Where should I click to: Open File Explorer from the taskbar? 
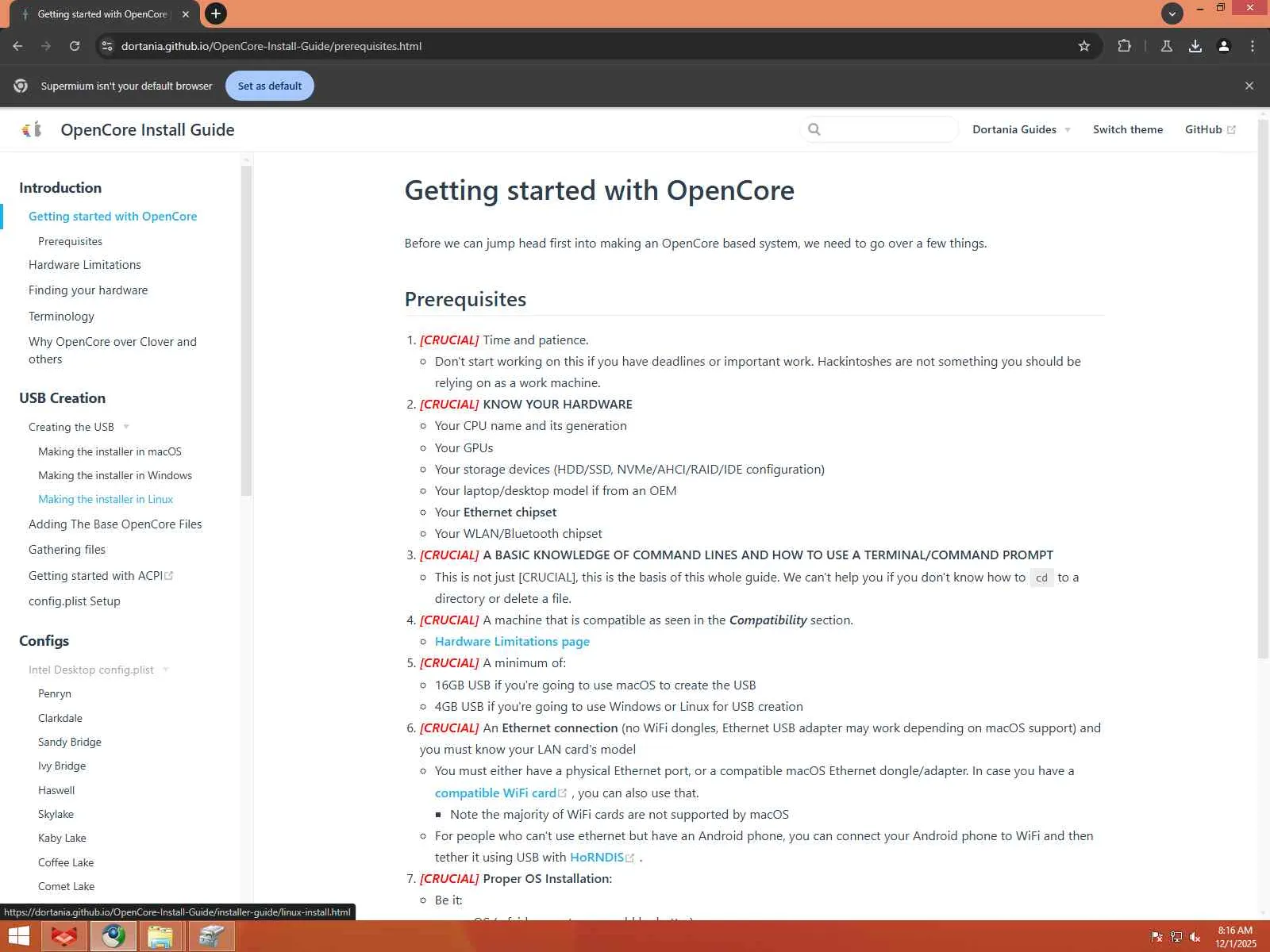pyautogui.click(x=160, y=937)
